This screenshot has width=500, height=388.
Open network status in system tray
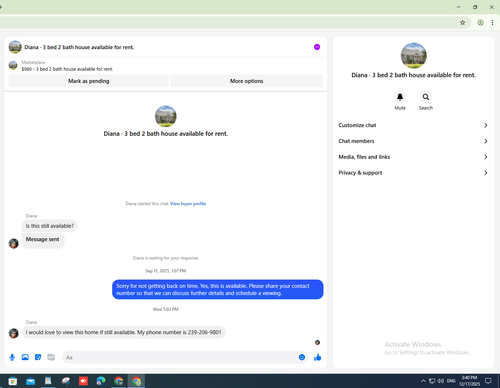pos(432,381)
